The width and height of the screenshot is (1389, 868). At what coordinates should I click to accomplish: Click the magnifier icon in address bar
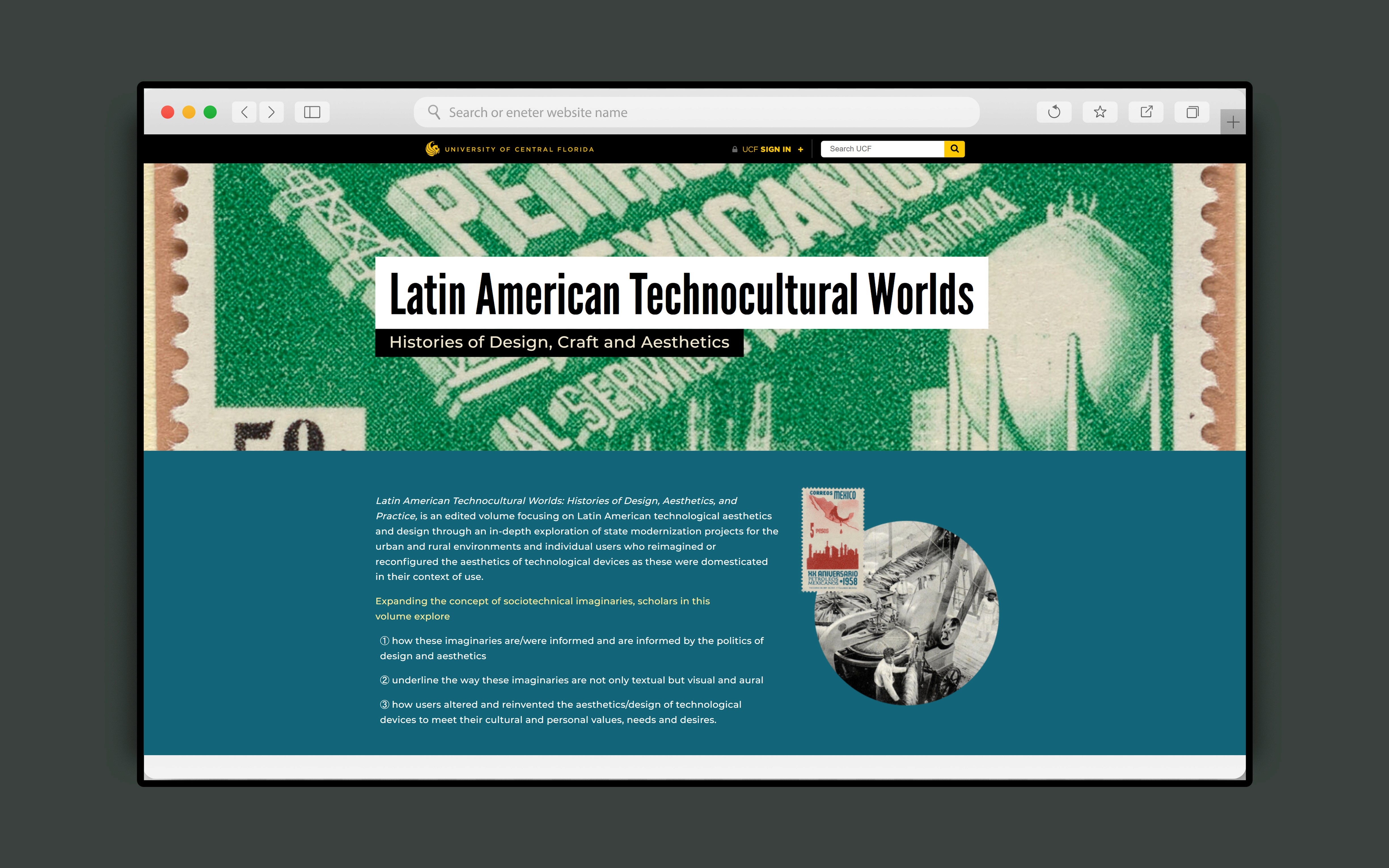(434, 112)
